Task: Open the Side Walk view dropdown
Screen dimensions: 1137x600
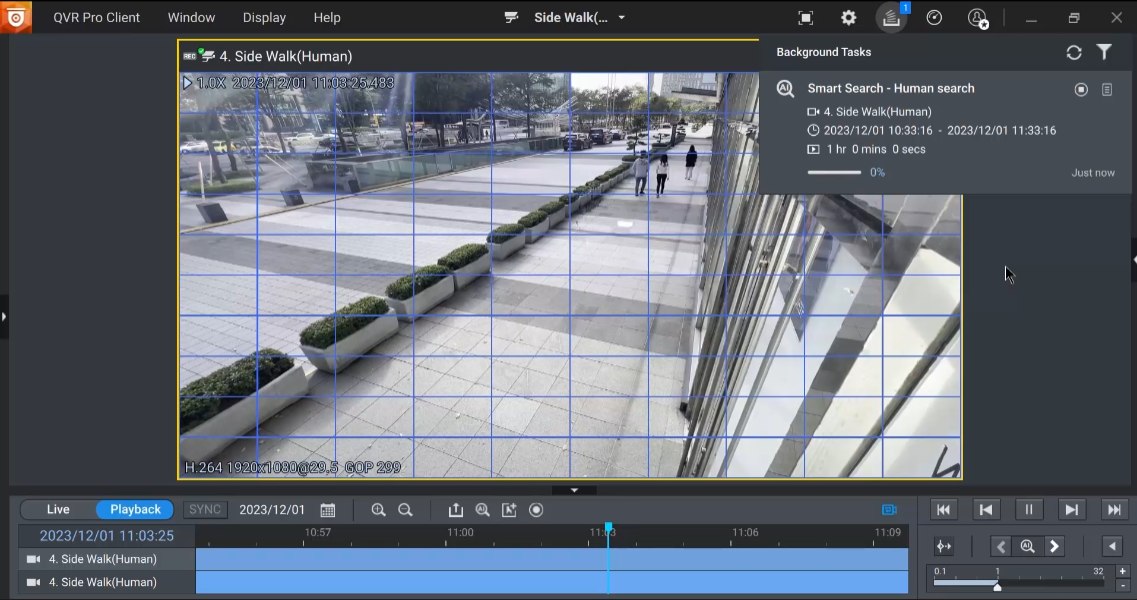Action: click(621, 18)
